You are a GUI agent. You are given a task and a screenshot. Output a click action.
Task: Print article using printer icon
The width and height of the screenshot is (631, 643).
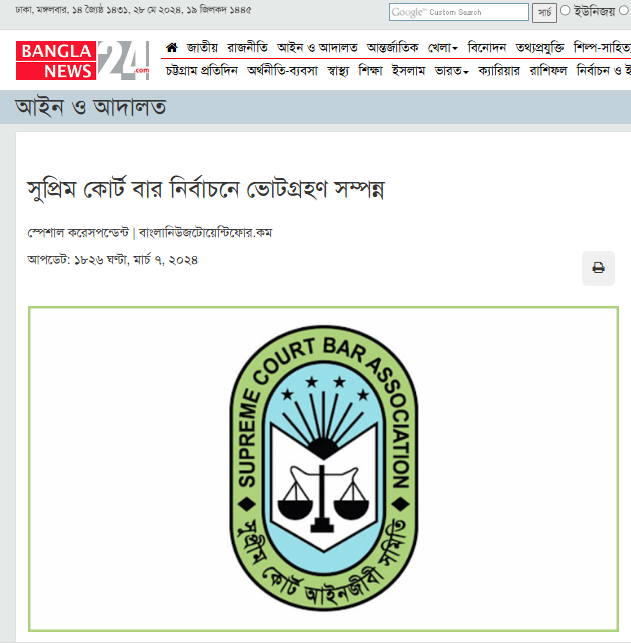[598, 268]
